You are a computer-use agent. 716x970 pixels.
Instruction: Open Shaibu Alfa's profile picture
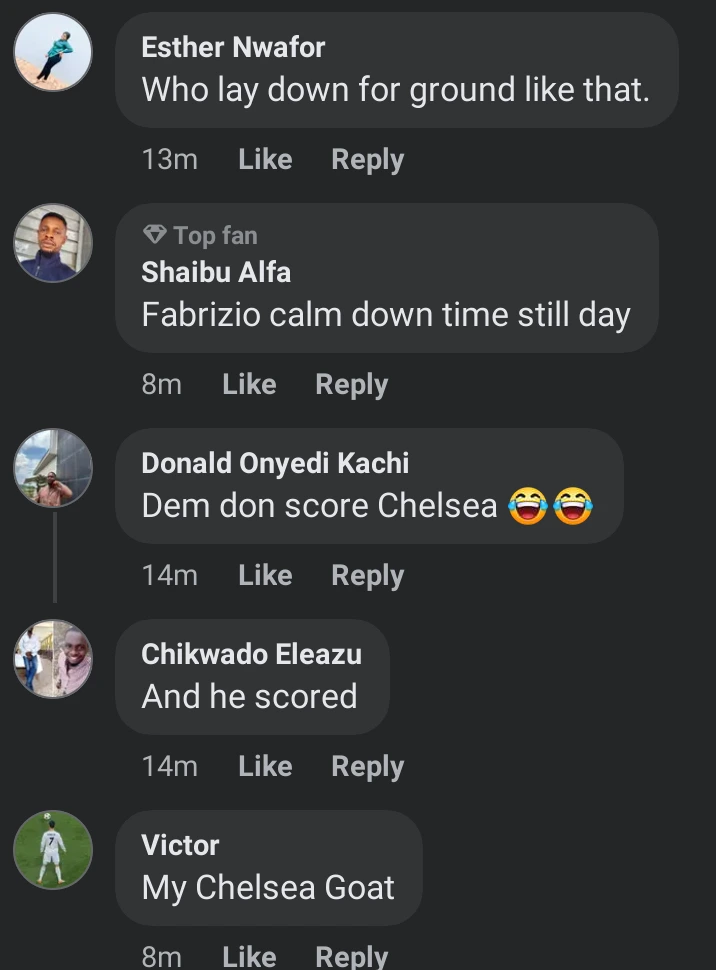pos(53,243)
